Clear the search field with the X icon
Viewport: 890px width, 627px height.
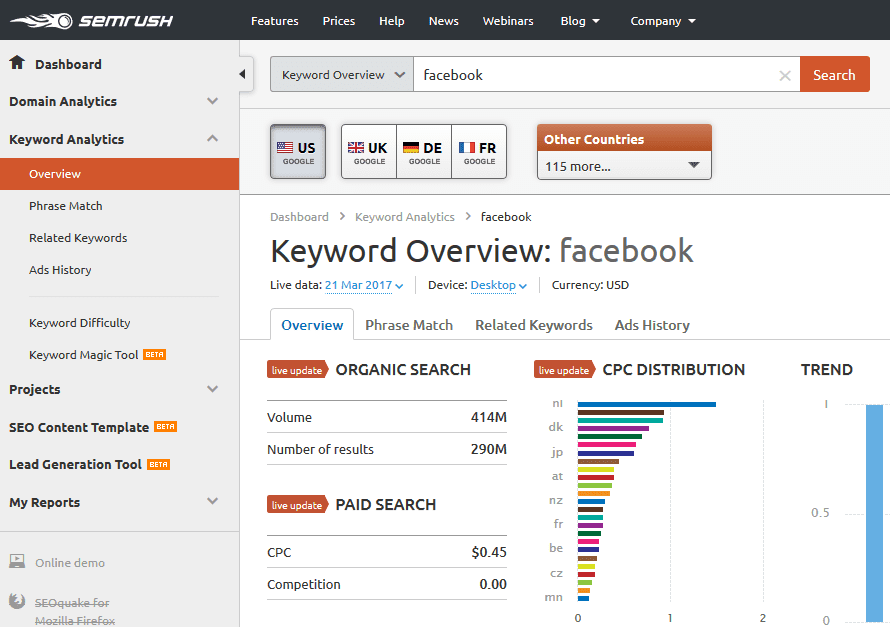785,75
